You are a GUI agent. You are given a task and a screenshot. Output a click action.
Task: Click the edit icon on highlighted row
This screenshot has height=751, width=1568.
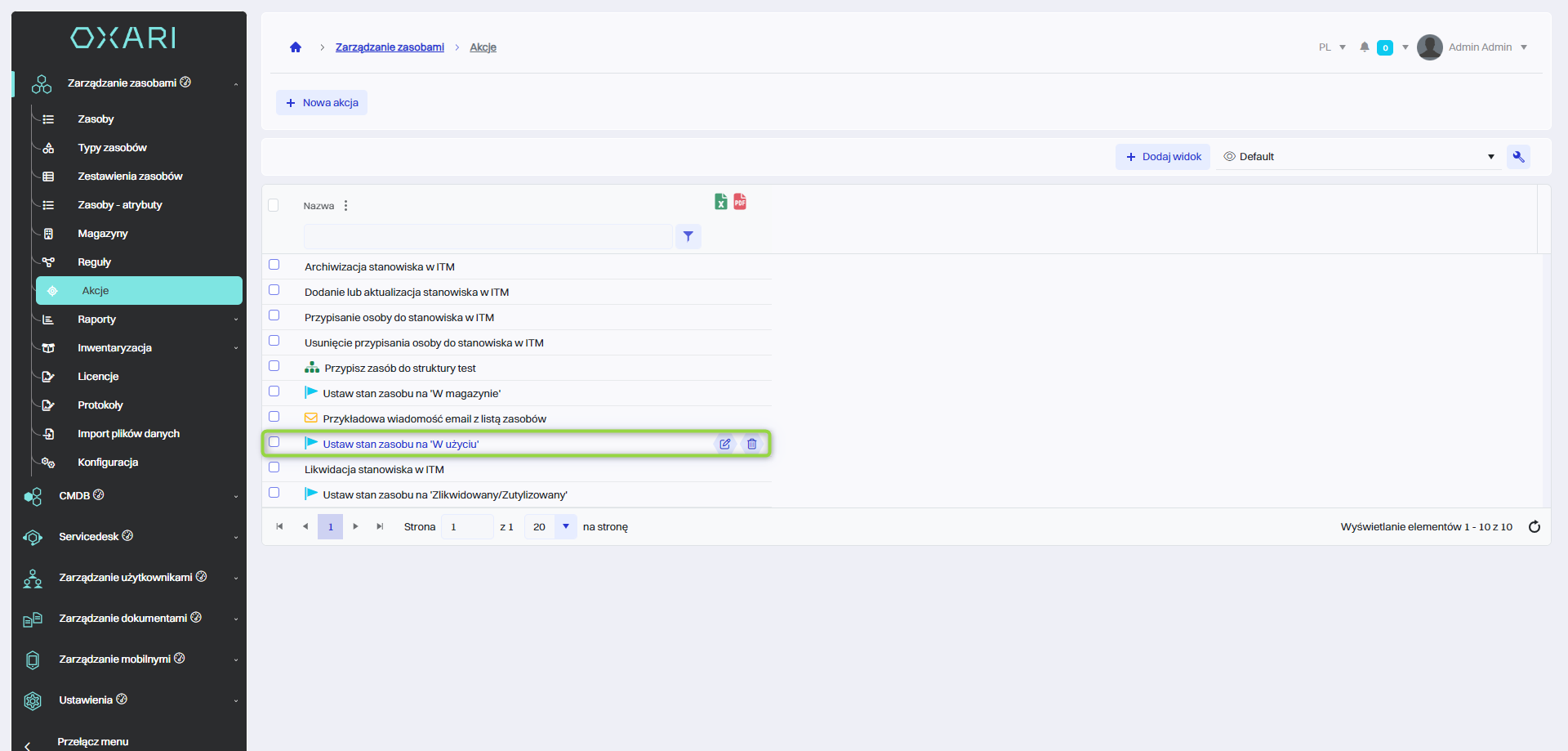click(x=724, y=444)
